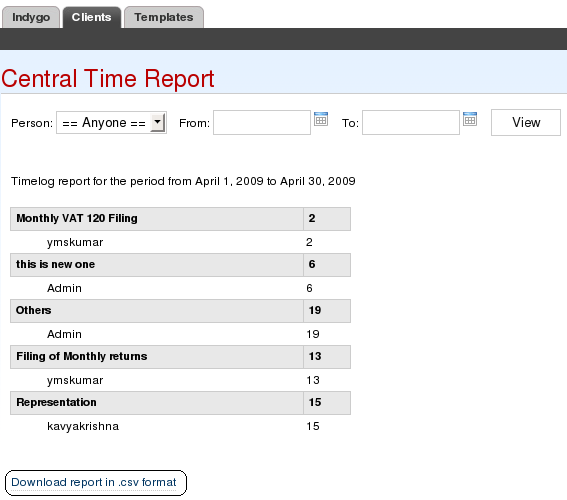Select the 'this is new one' row
Image resolution: width=567 pixels, height=500 pixels.
coord(180,265)
